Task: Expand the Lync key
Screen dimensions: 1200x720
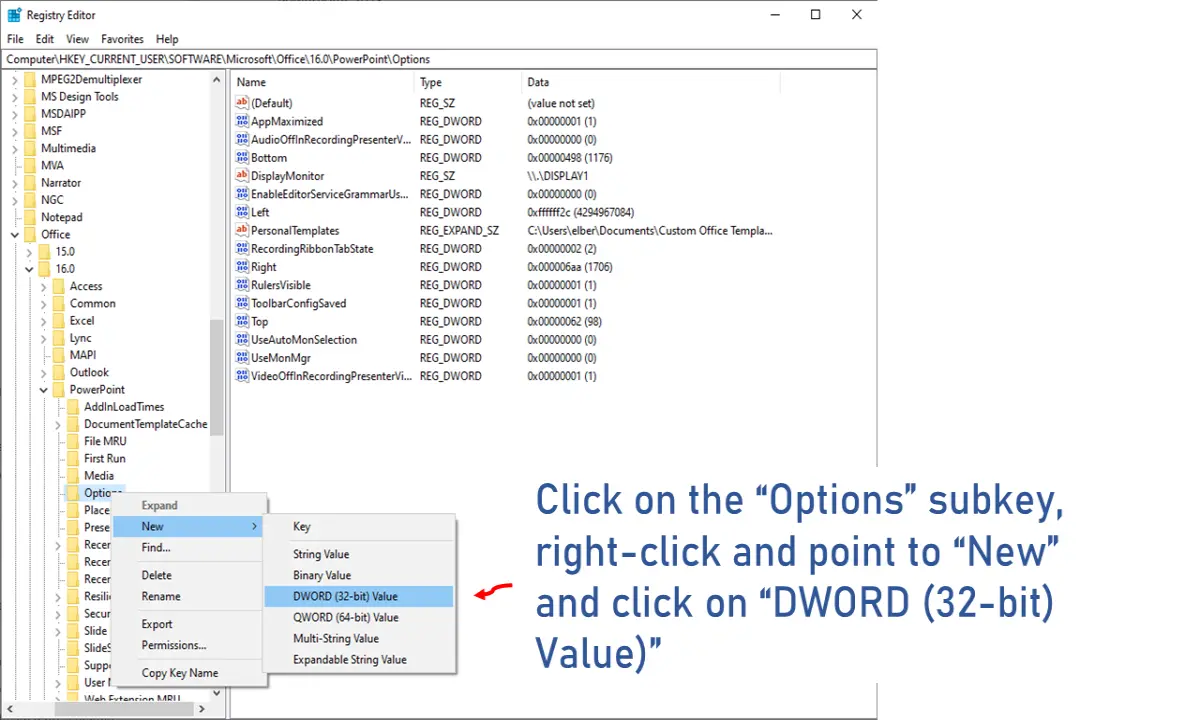Action: (44, 338)
